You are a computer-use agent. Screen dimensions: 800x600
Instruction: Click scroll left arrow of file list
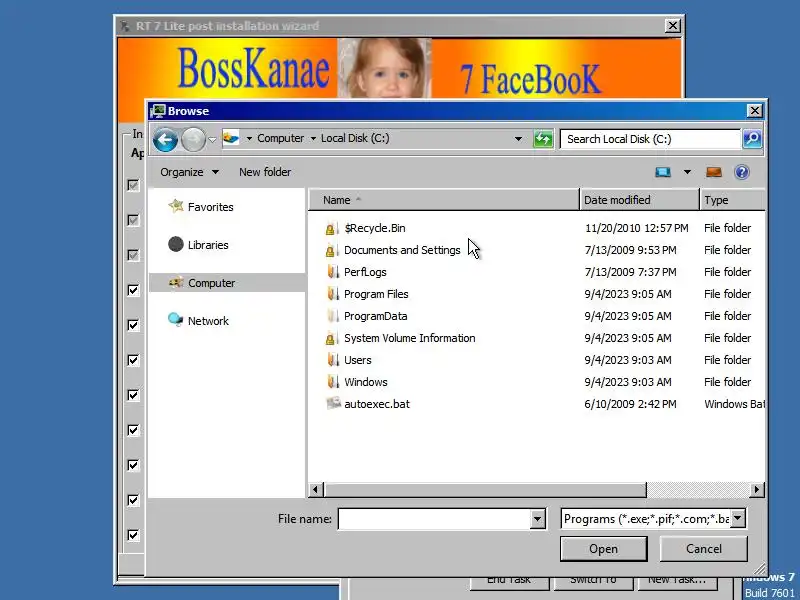(x=315, y=490)
